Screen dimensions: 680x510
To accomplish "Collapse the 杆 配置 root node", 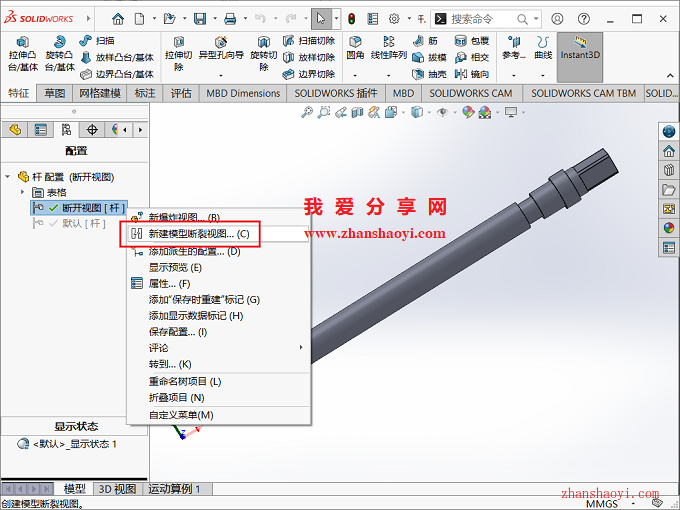I will 9,176.
